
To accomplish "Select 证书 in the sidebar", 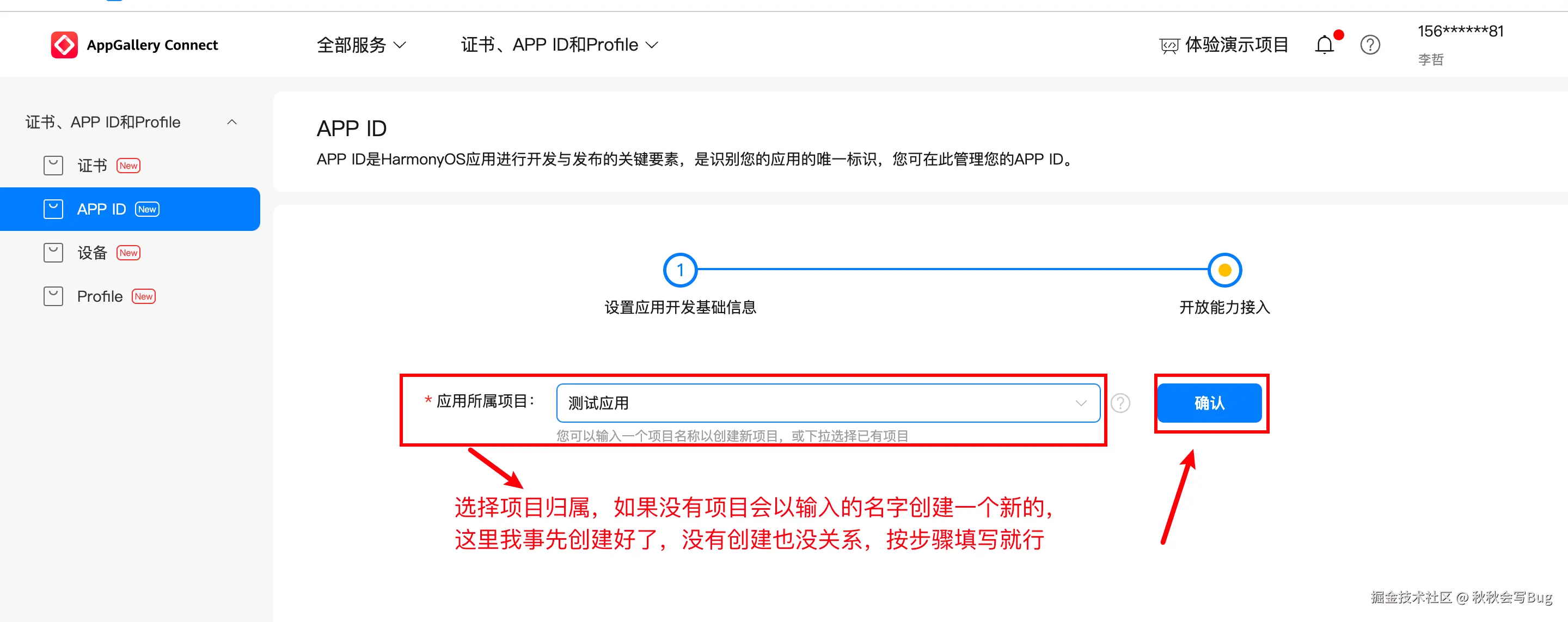I will pyautogui.click(x=92, y=166).
